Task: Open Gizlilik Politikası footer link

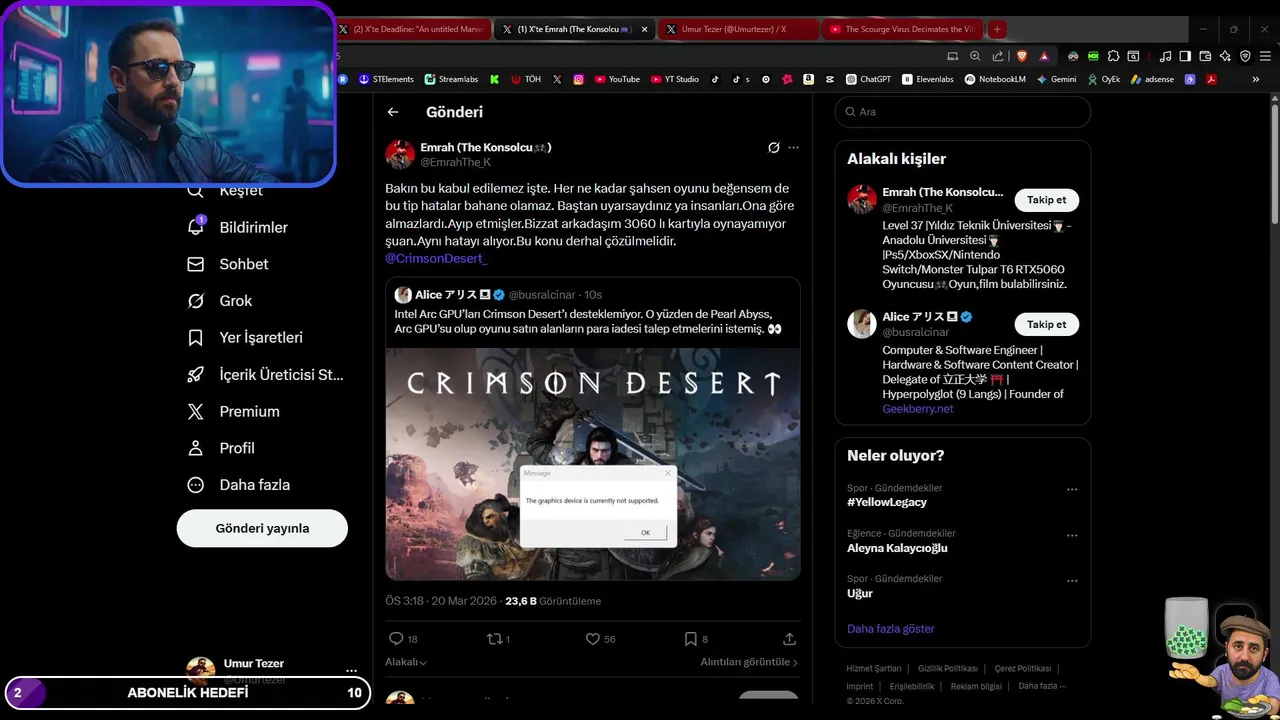Action: (x=948, y=668)
